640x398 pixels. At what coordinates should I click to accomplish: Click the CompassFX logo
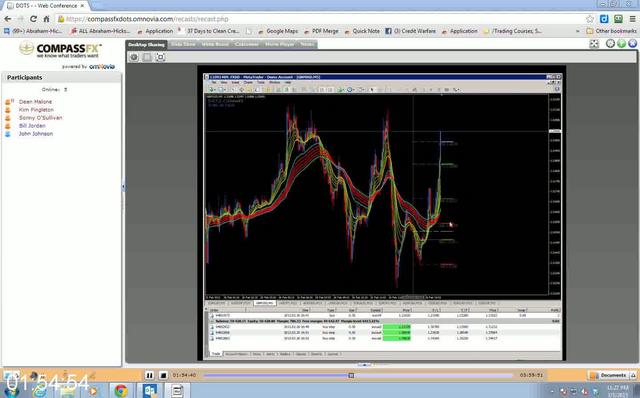[x=60, y=49]
